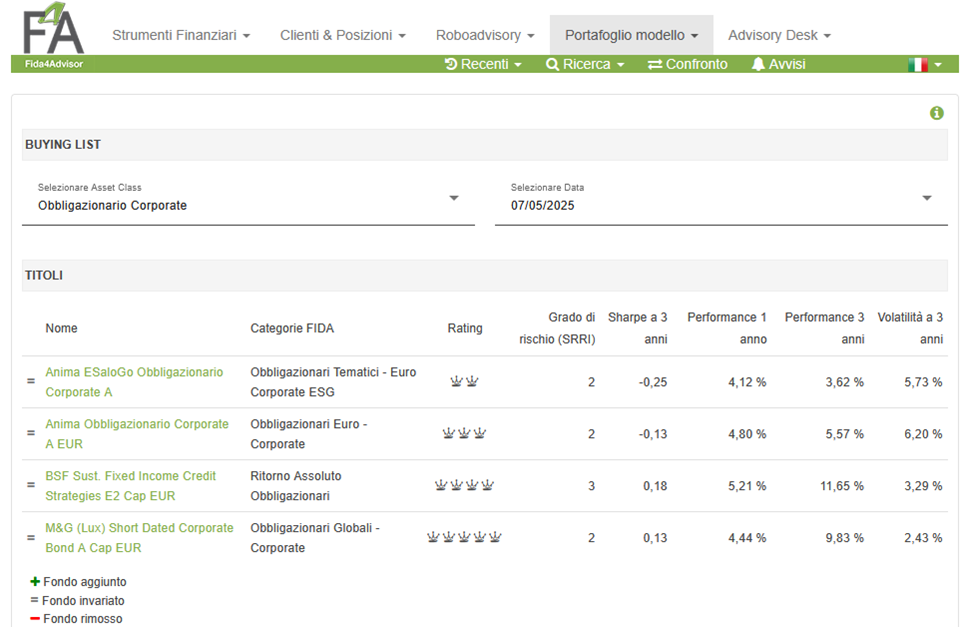The height and width of the screenshot is (627, 964).
Task: Expand the Selezionare Data dropdown
Action: click(x=926, y=198)
